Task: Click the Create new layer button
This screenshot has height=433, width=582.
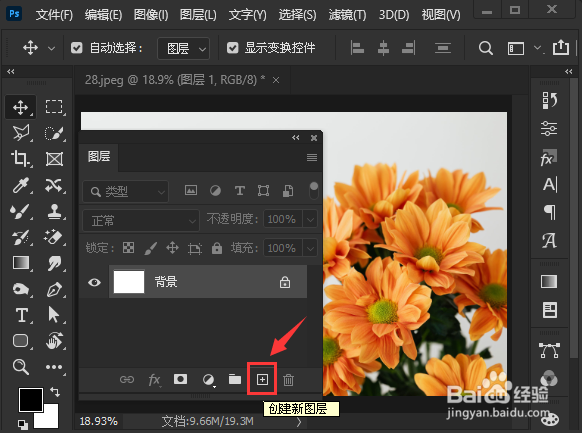Action: (x=262, y=379)
